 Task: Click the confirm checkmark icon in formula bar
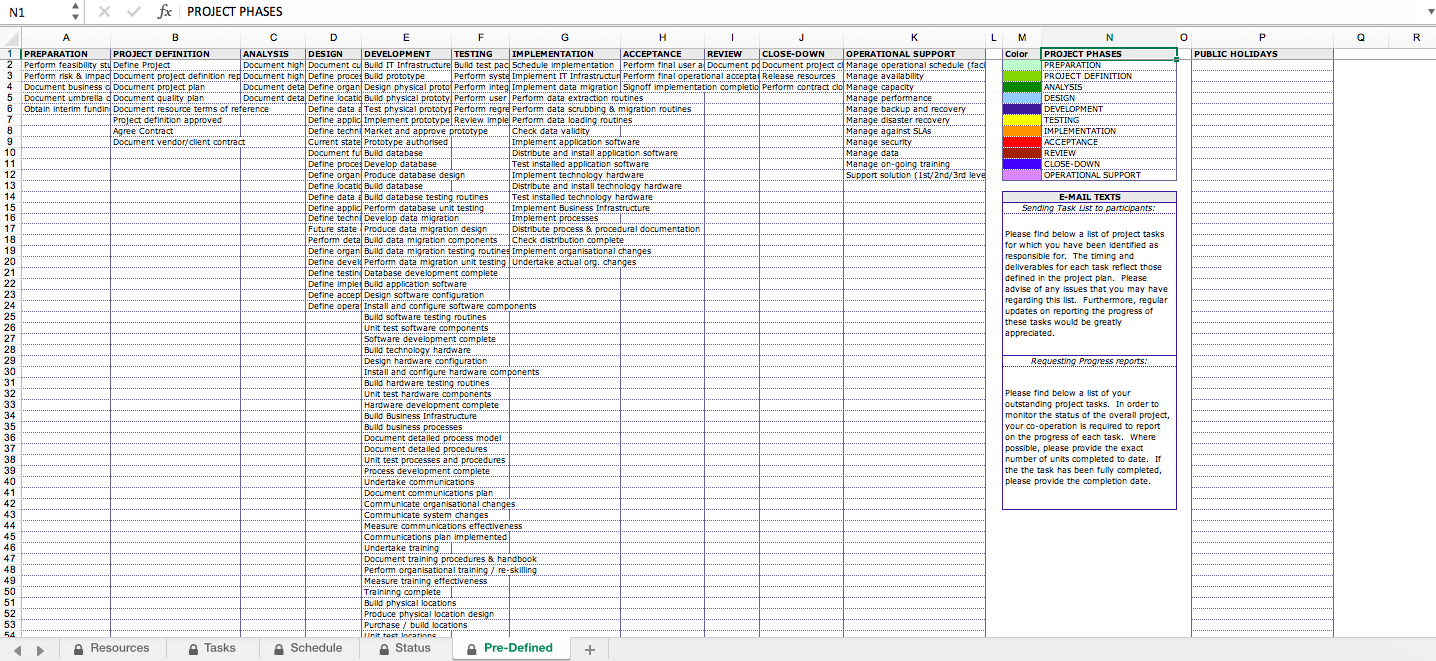point(133,12)
